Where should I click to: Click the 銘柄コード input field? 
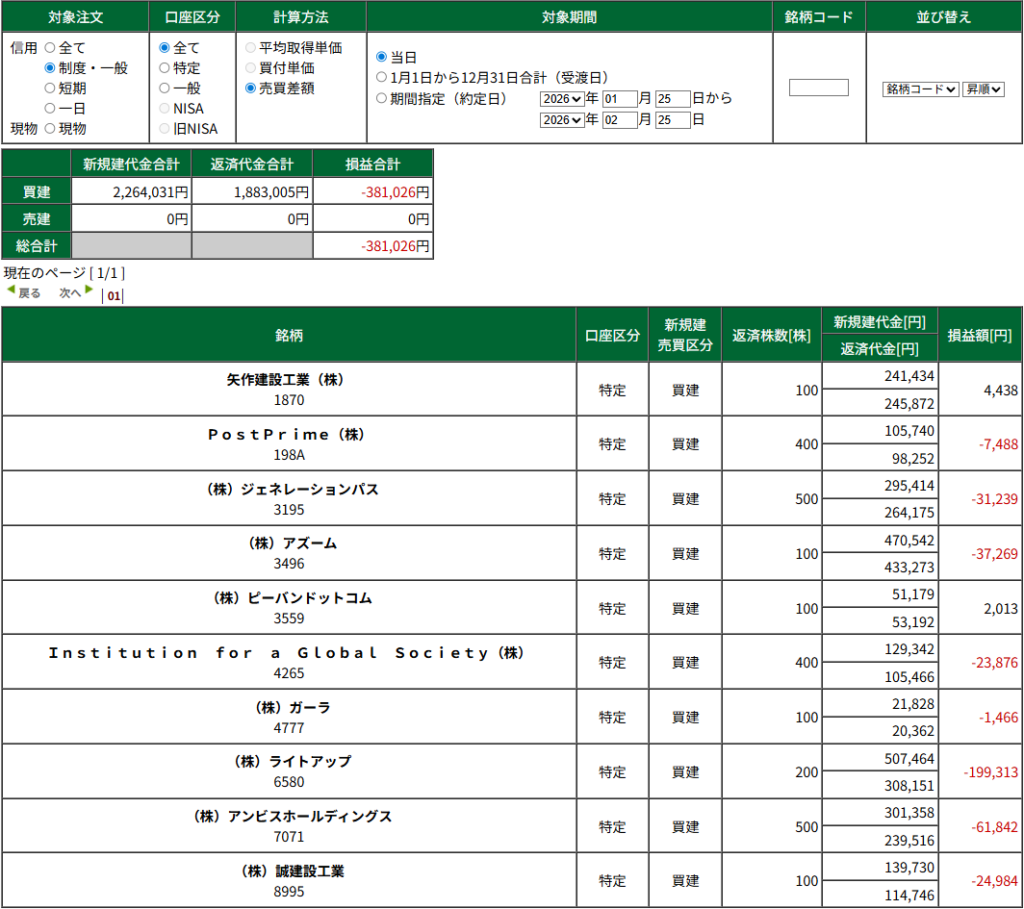(x=818, y=88)
